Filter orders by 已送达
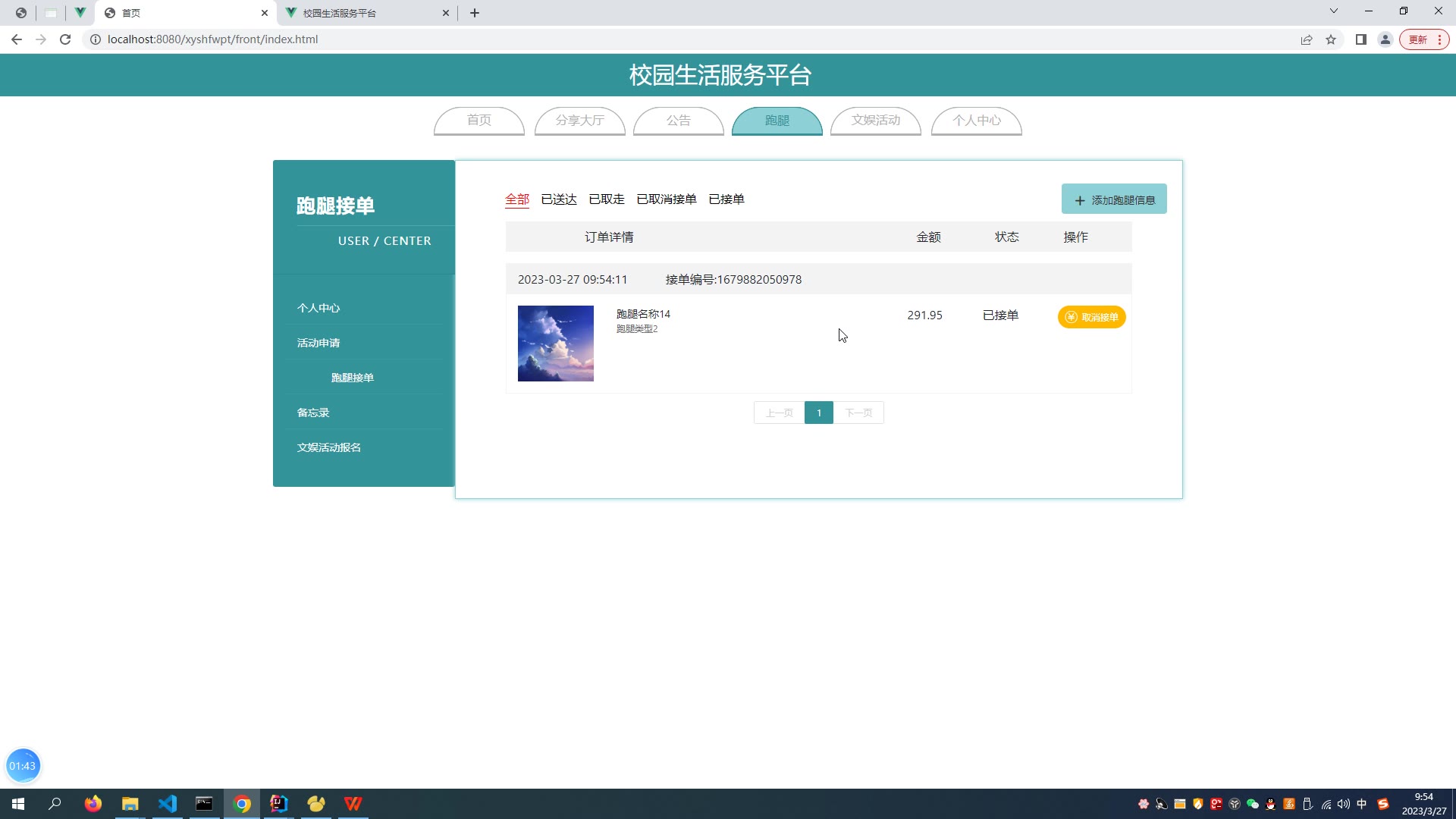 pyautogui.click(x=559, y=199)
